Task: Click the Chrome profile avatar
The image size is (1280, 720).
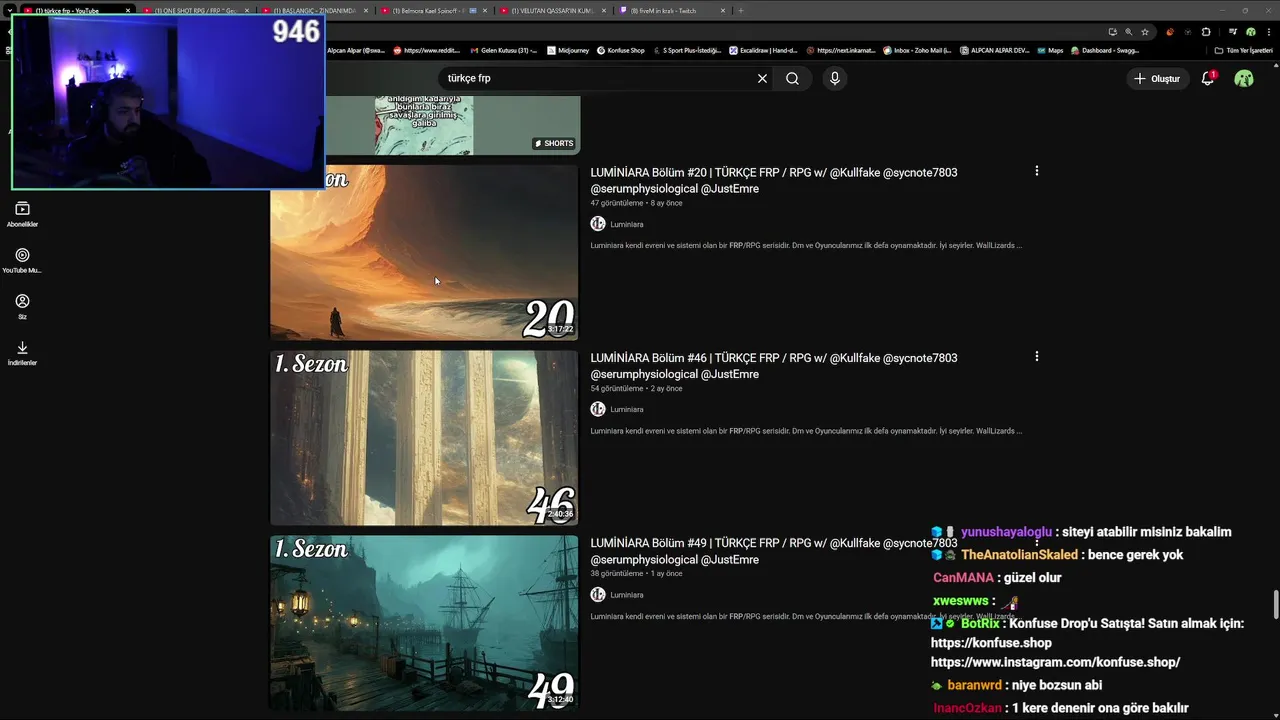Action: (x=1250, y=32)
